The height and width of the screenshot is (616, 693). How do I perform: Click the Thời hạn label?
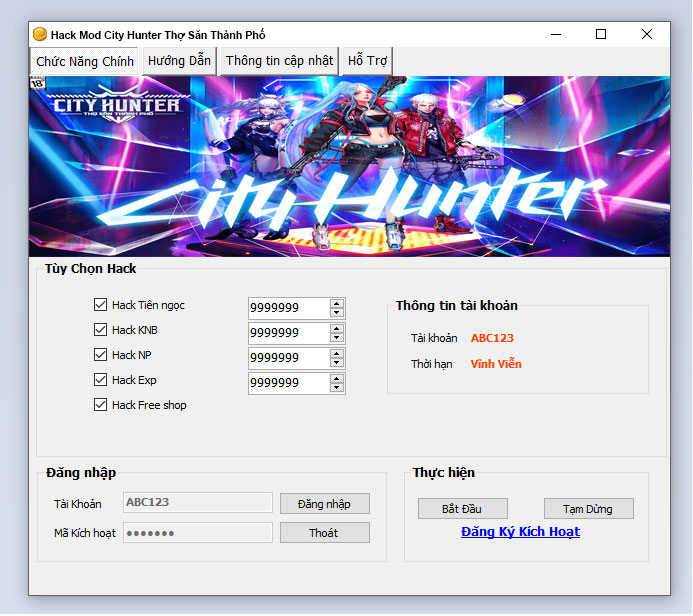coord(431,364)
